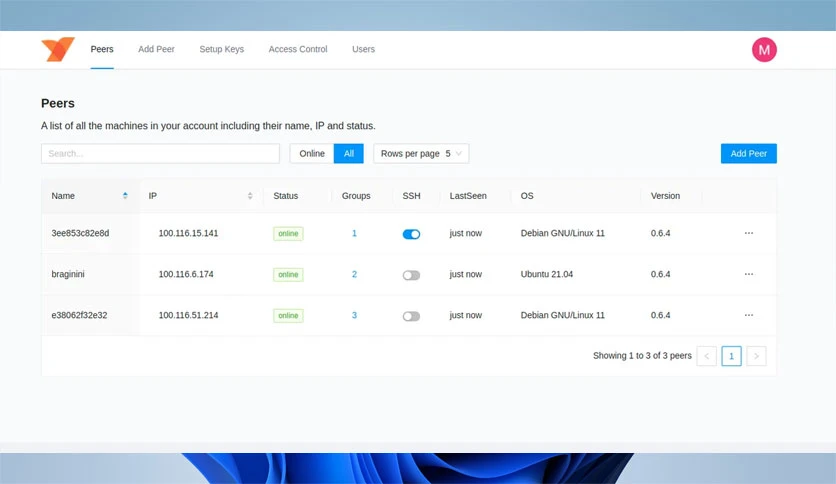Select the All peers filter
The height and width of the screenshot is (484, 836).
tap(349, 154)
